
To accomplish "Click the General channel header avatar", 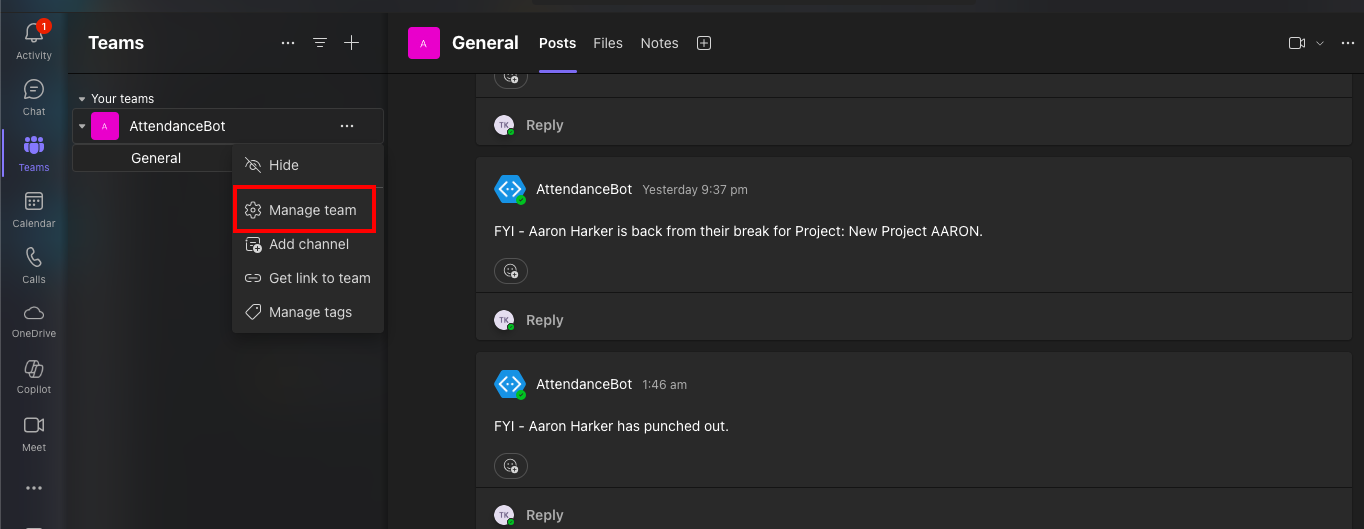I will [424, 43].
